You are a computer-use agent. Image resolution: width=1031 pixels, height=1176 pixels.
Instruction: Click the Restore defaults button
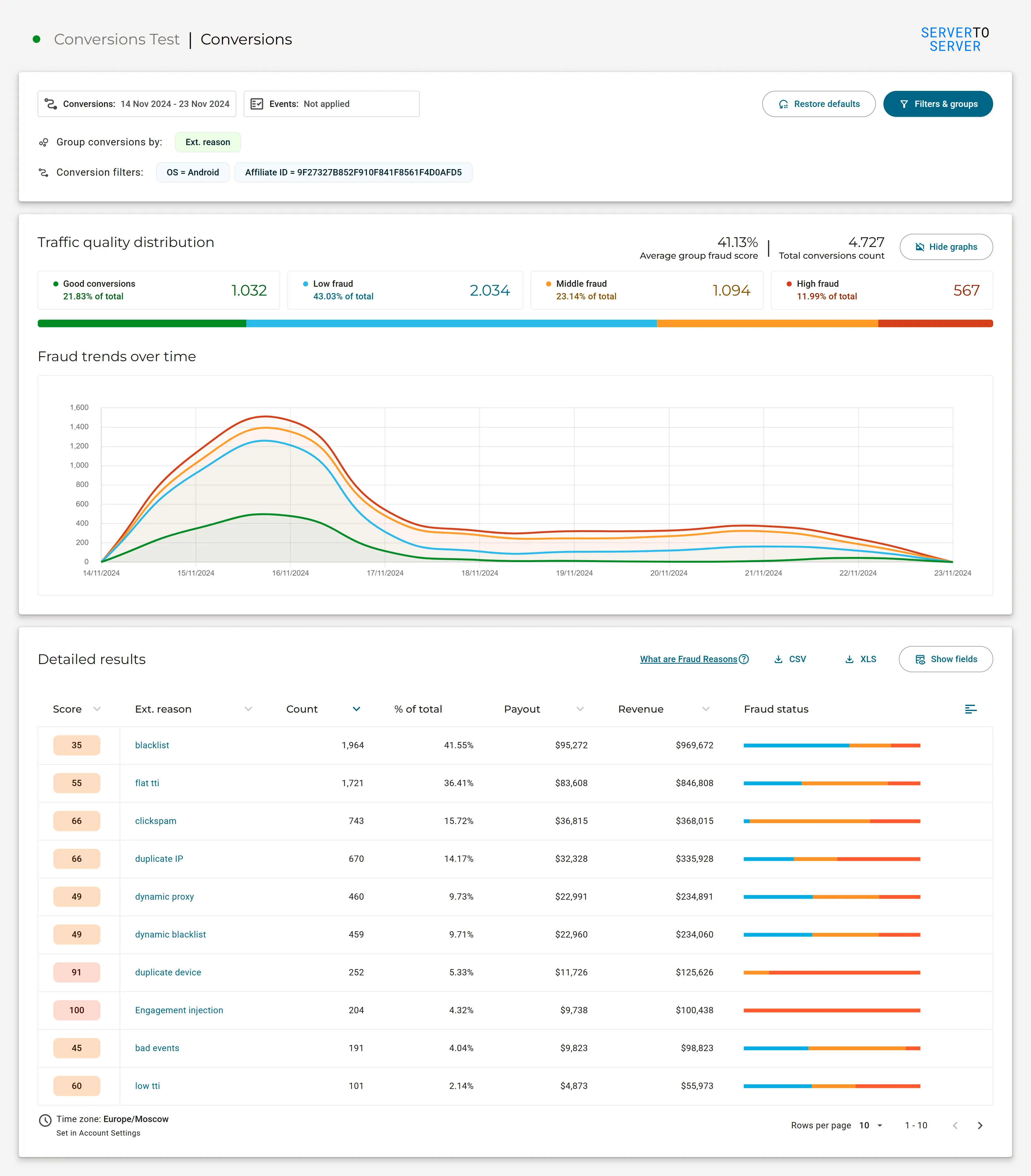point(819,104)
